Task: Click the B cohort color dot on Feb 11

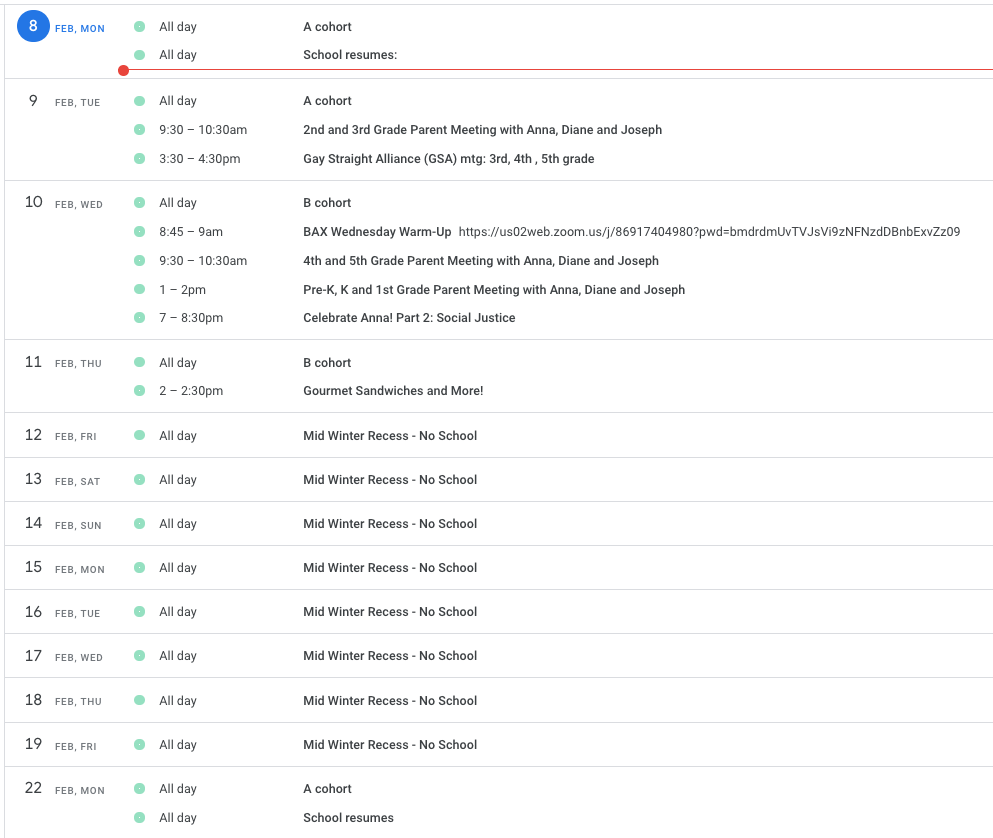Action: pyautogui.click(x=139, y=363)
